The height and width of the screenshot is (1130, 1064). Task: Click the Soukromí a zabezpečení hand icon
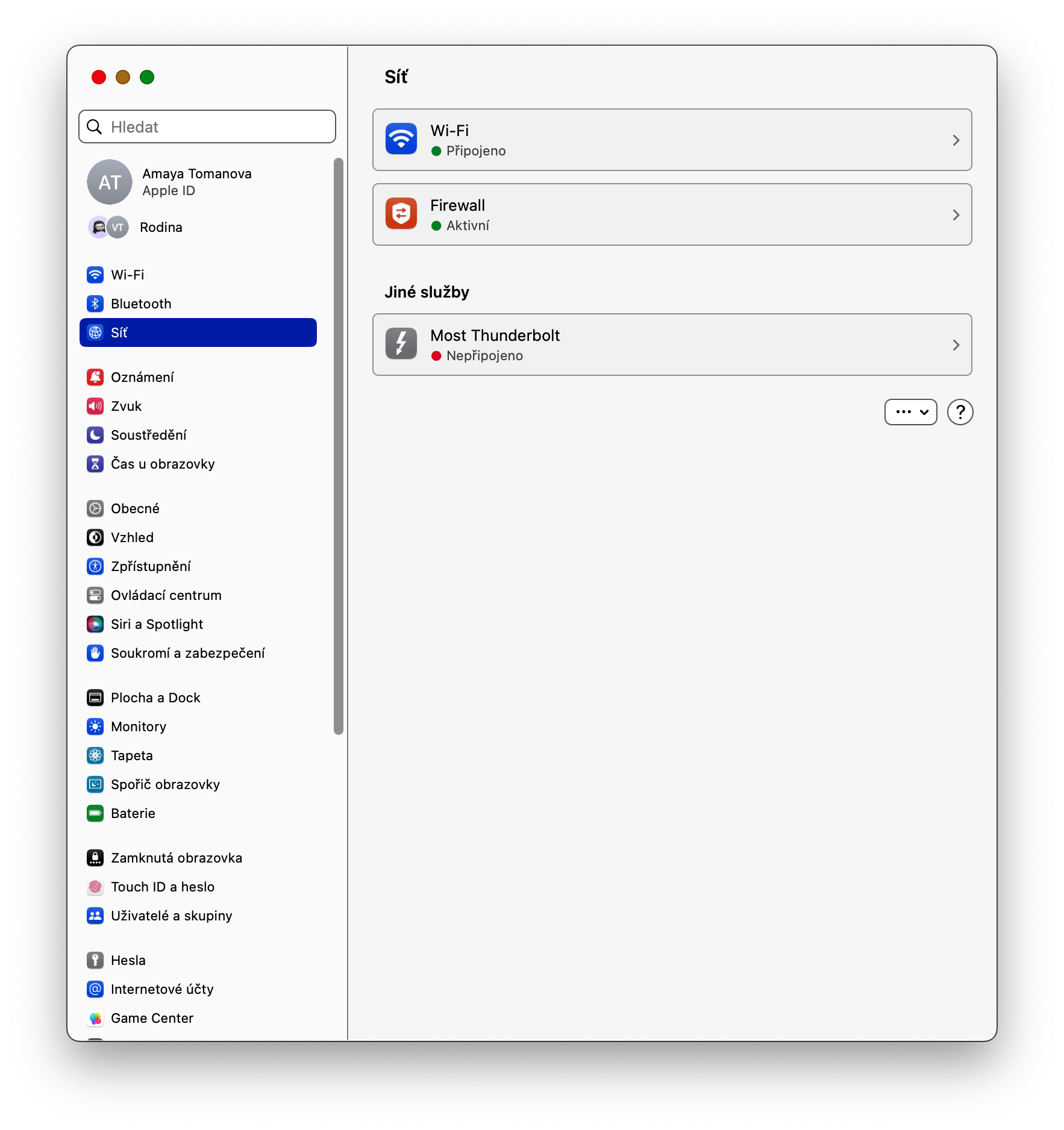point(95,653)
